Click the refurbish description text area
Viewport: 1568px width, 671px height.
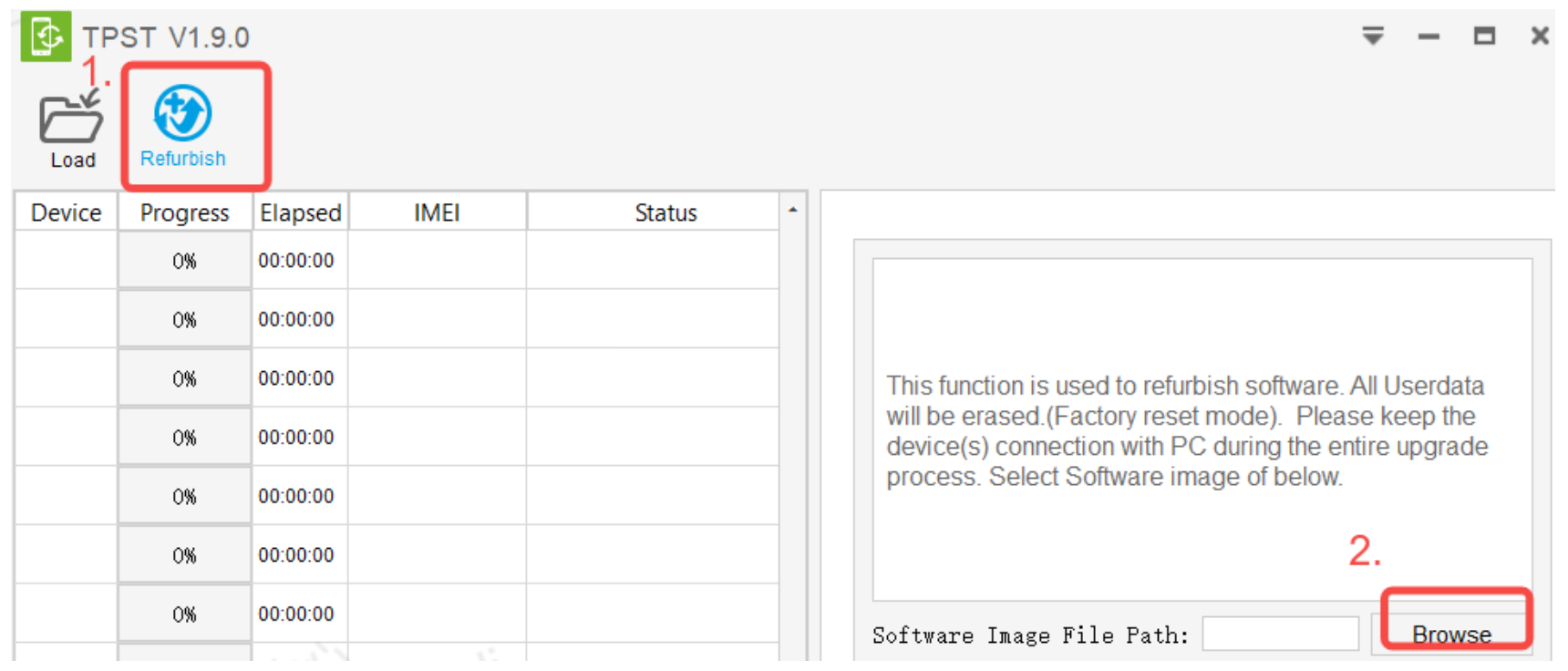tap(1201, 429)
